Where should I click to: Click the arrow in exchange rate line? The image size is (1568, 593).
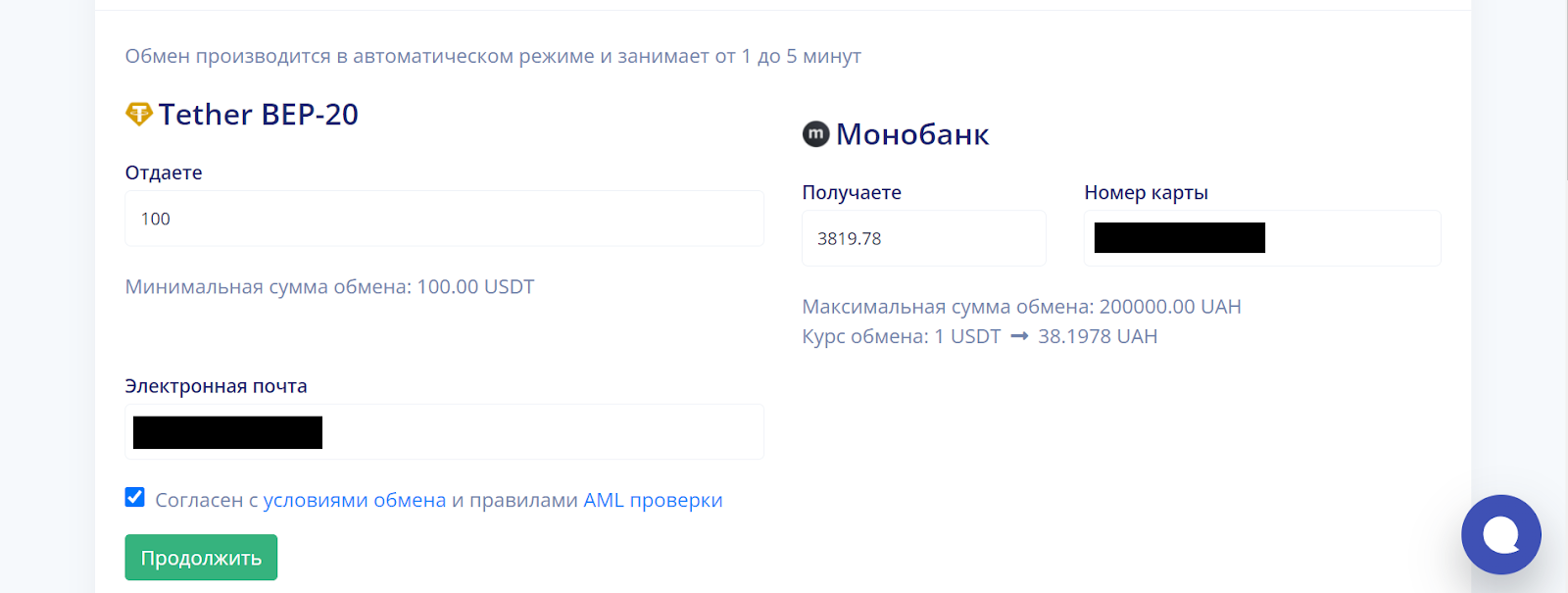pyautogui.click(x=1019, y=336)
